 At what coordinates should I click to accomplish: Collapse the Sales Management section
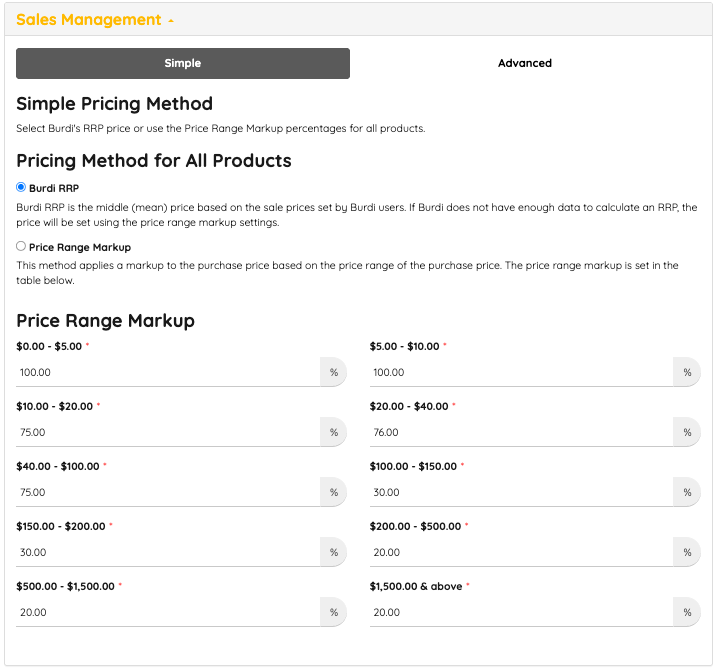tap(95, 20)
